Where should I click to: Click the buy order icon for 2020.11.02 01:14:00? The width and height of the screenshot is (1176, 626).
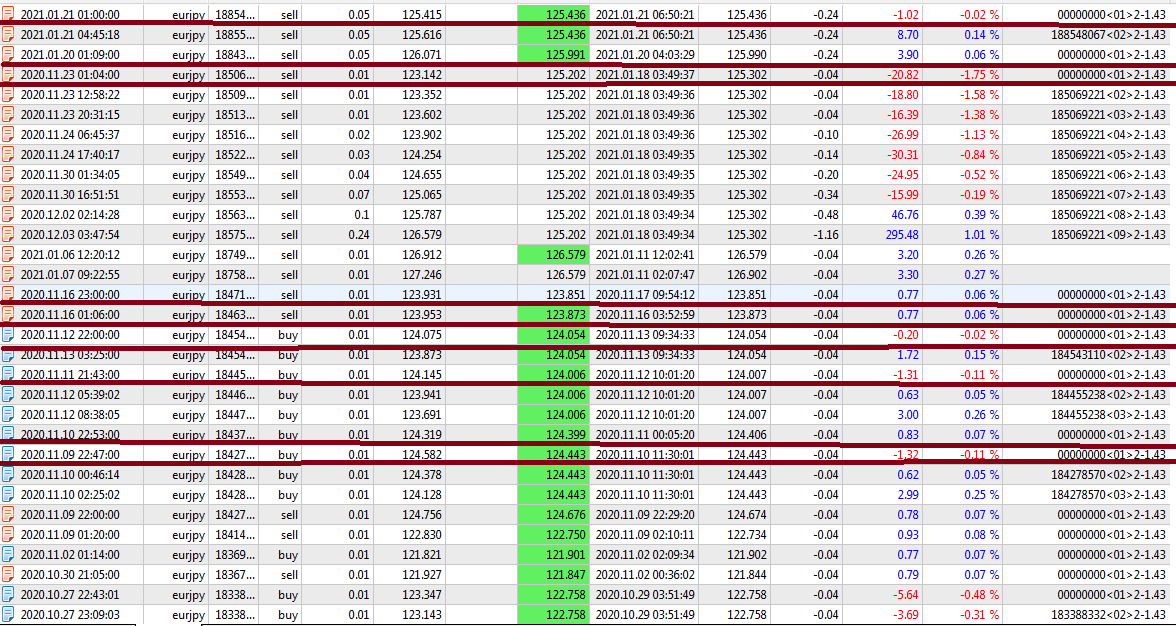[8, 555]
